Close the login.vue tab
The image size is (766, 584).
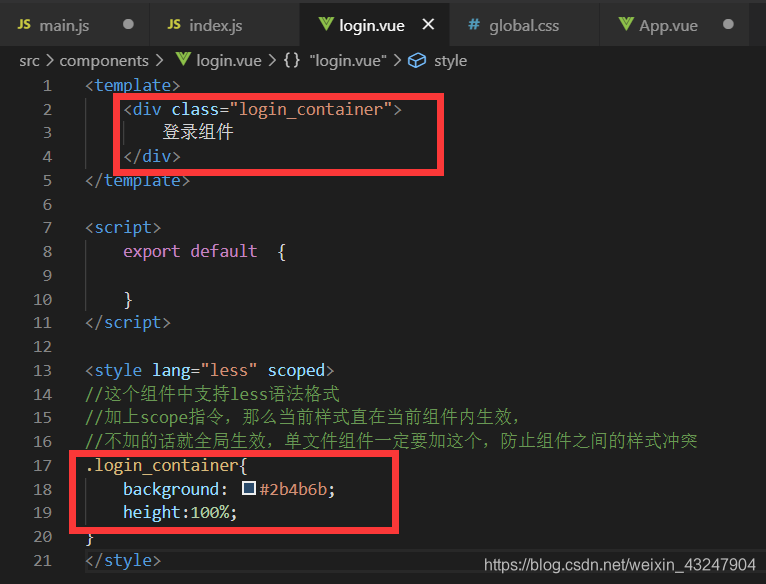[428, 24]
